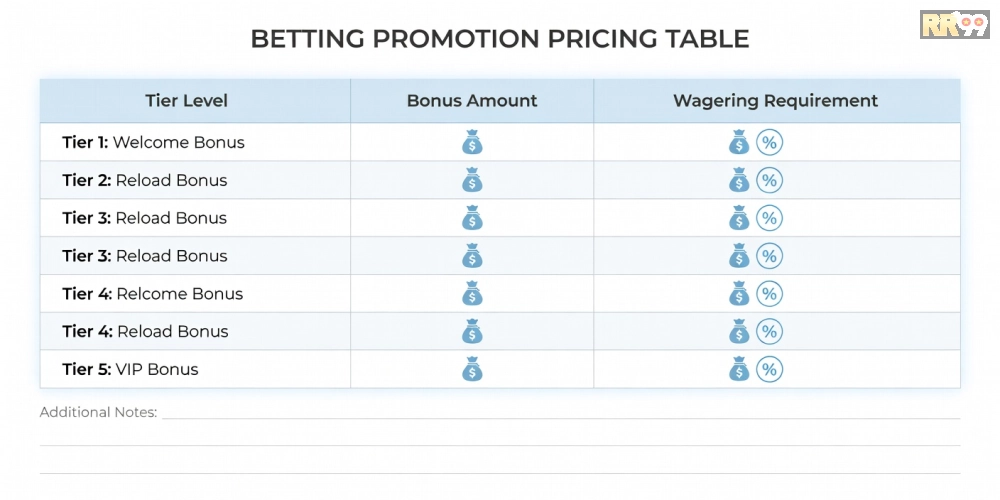This screenshot has height=500, width=1000.
Task: Click Tier 2 Reload Bonus Amount money bag
Action: [472, 181]
